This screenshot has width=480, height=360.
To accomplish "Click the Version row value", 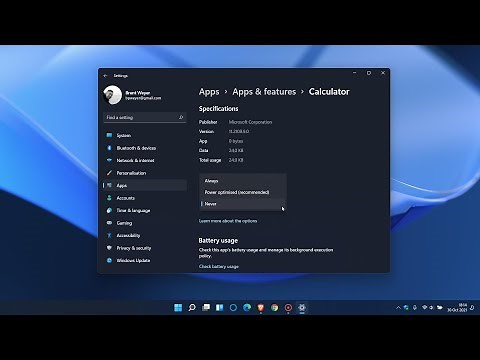I will pos(239,131).
